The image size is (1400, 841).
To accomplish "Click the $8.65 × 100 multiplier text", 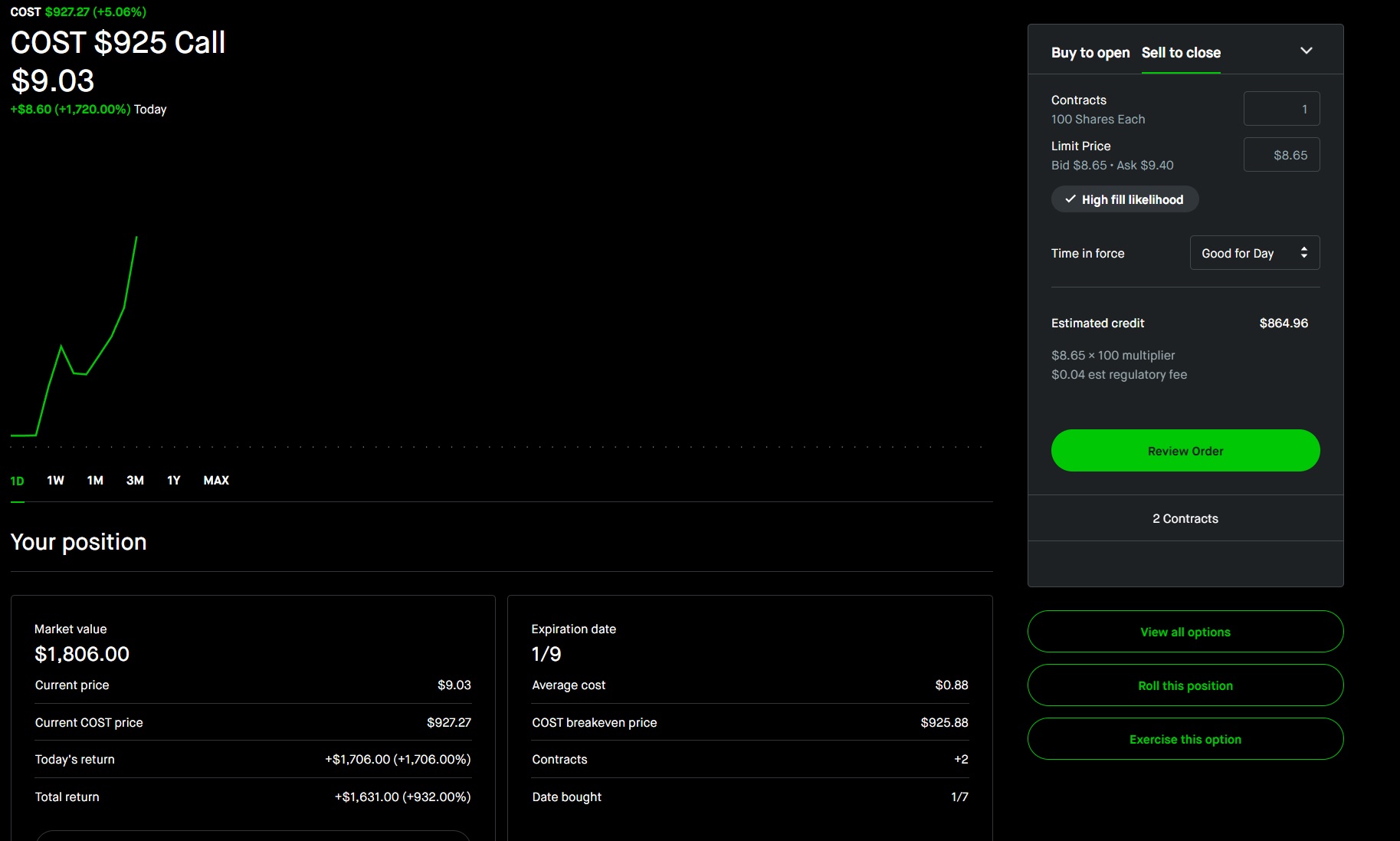I will (x=1113, y=356).
